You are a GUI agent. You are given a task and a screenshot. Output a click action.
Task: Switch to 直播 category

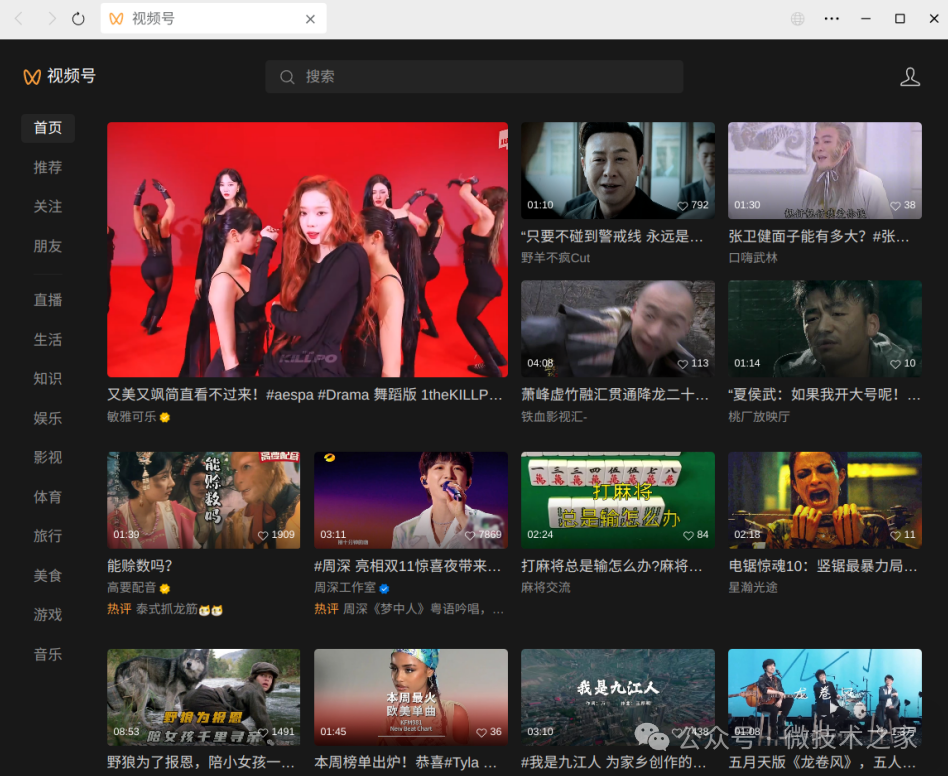point(48,300)
